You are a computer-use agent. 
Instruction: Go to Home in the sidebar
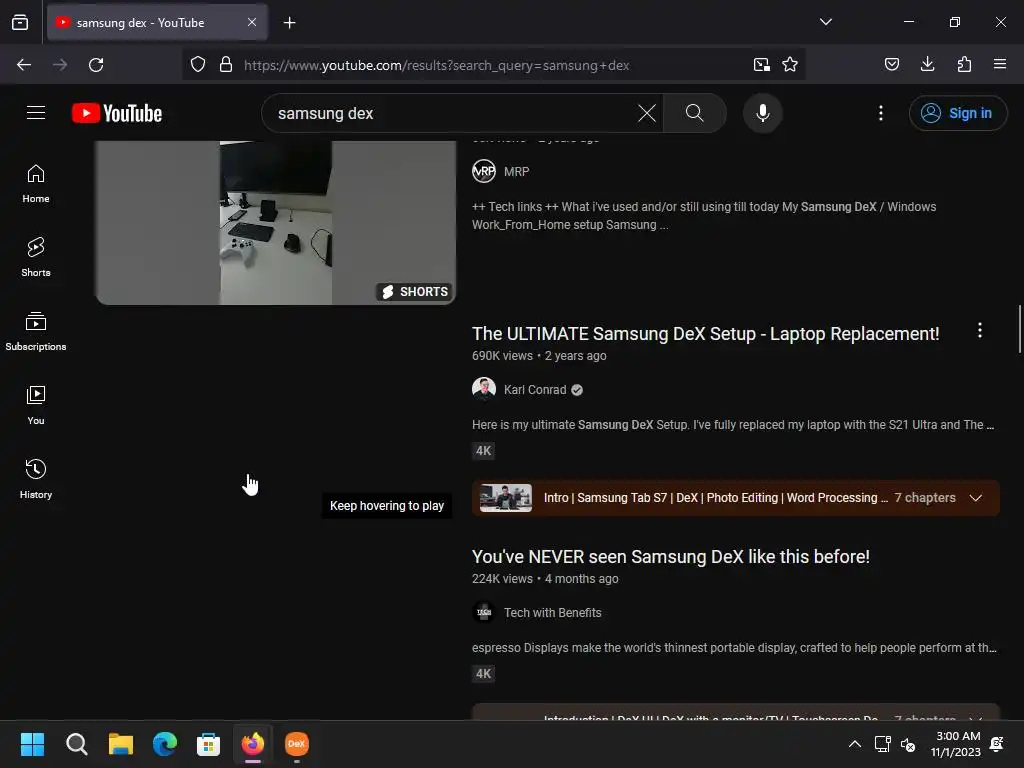36,184
